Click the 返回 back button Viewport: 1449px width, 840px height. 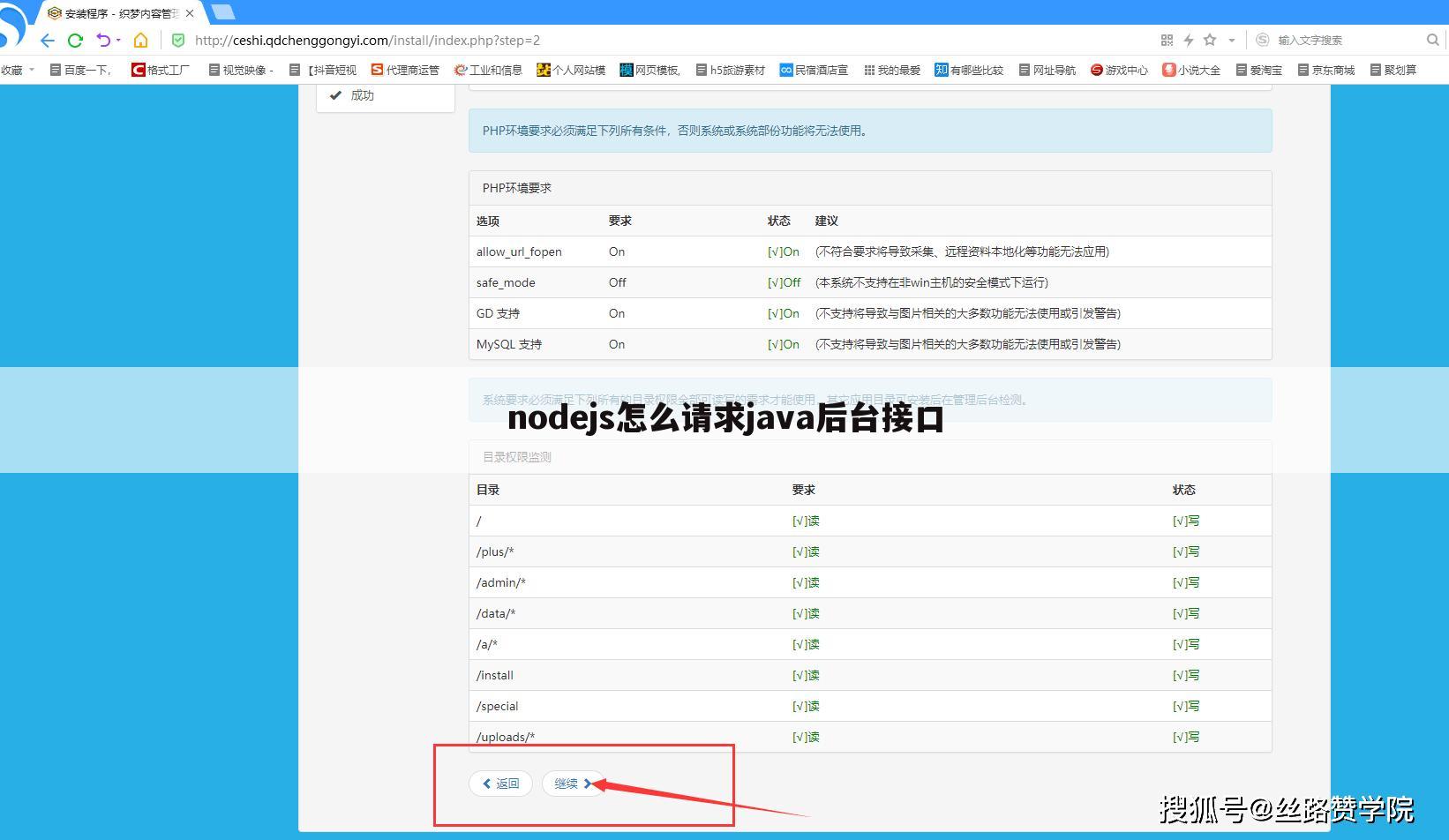pos(500,784)
